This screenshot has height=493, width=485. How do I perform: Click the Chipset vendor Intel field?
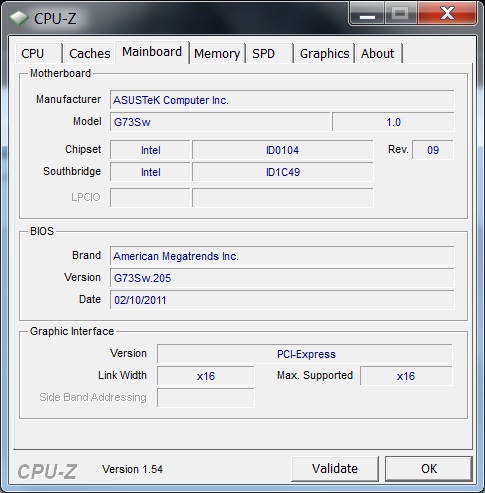150,150
